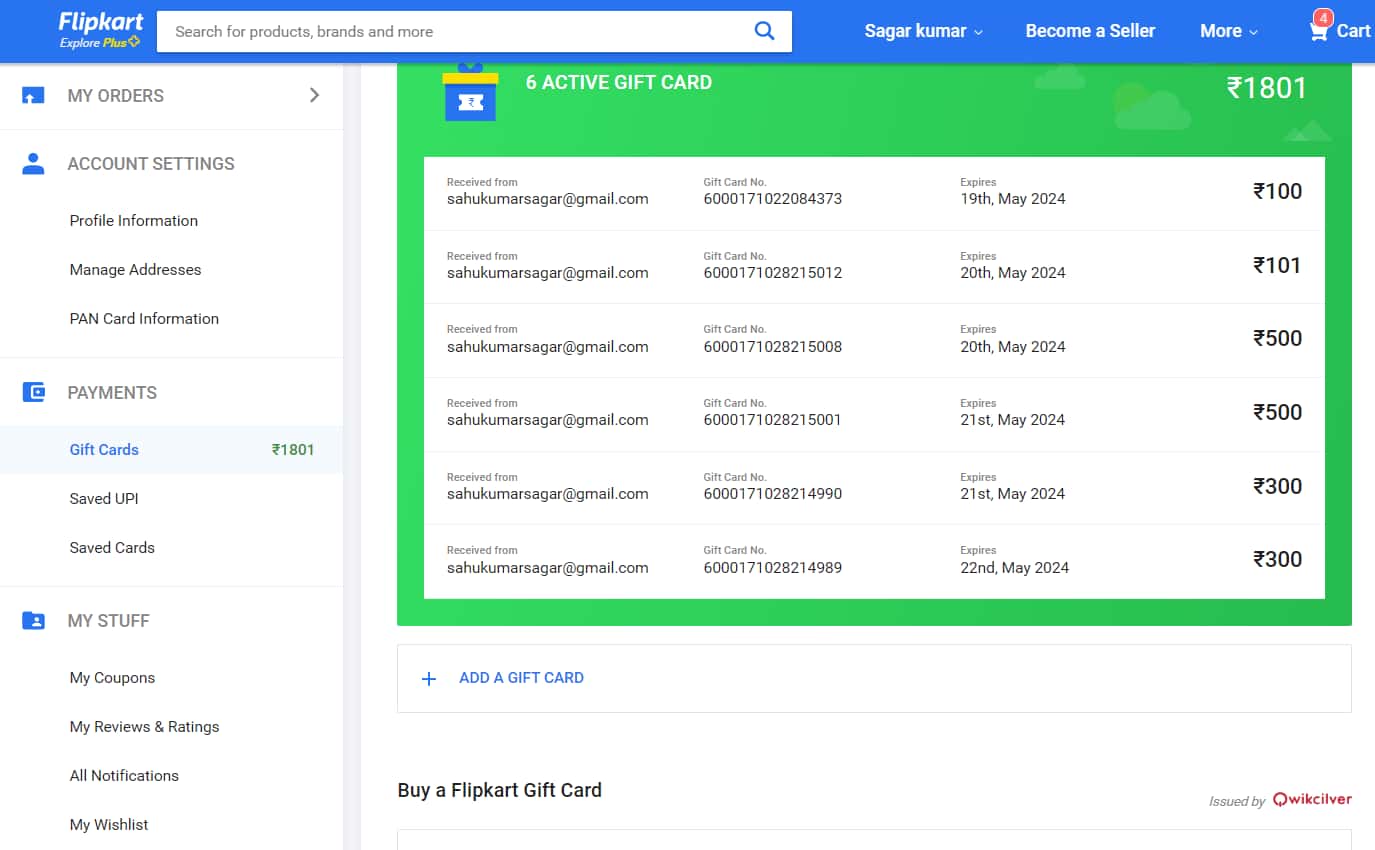Click MY ORDERS heading
The height and width of the screenshot is (850, 1375).
pos(115,96)
